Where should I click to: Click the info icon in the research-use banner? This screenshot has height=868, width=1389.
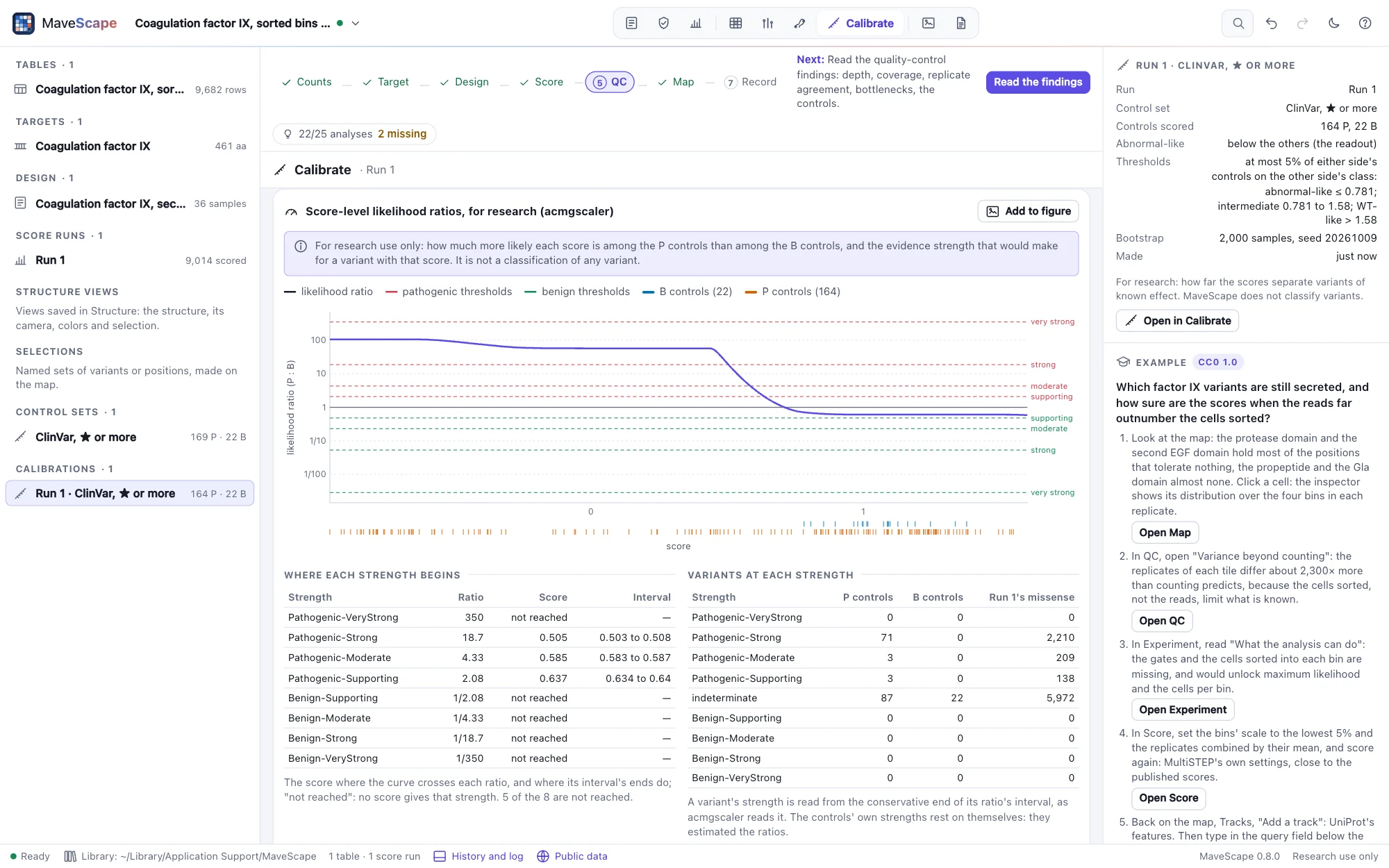coord(301,246)
